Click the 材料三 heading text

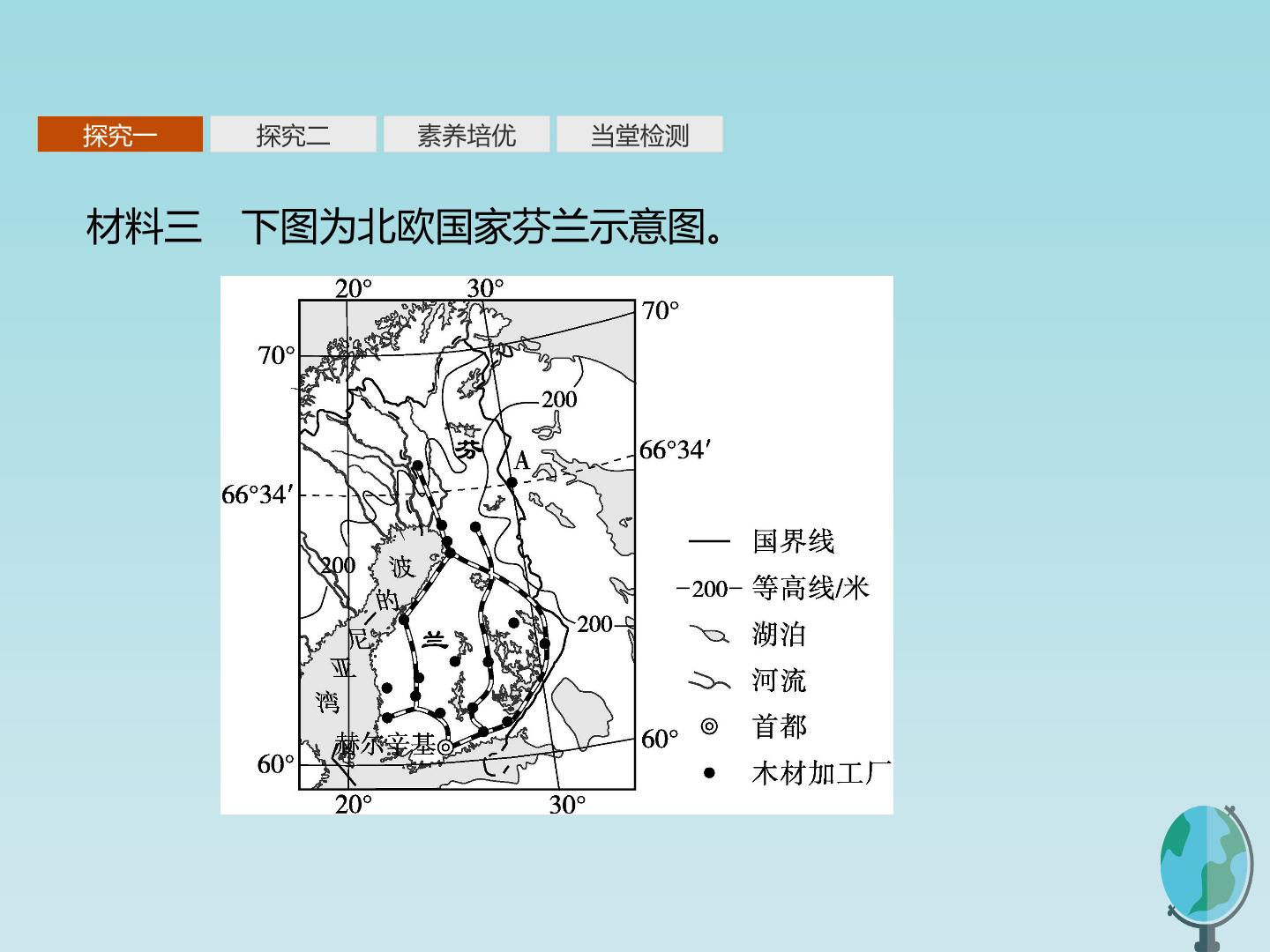click(145, 227)
